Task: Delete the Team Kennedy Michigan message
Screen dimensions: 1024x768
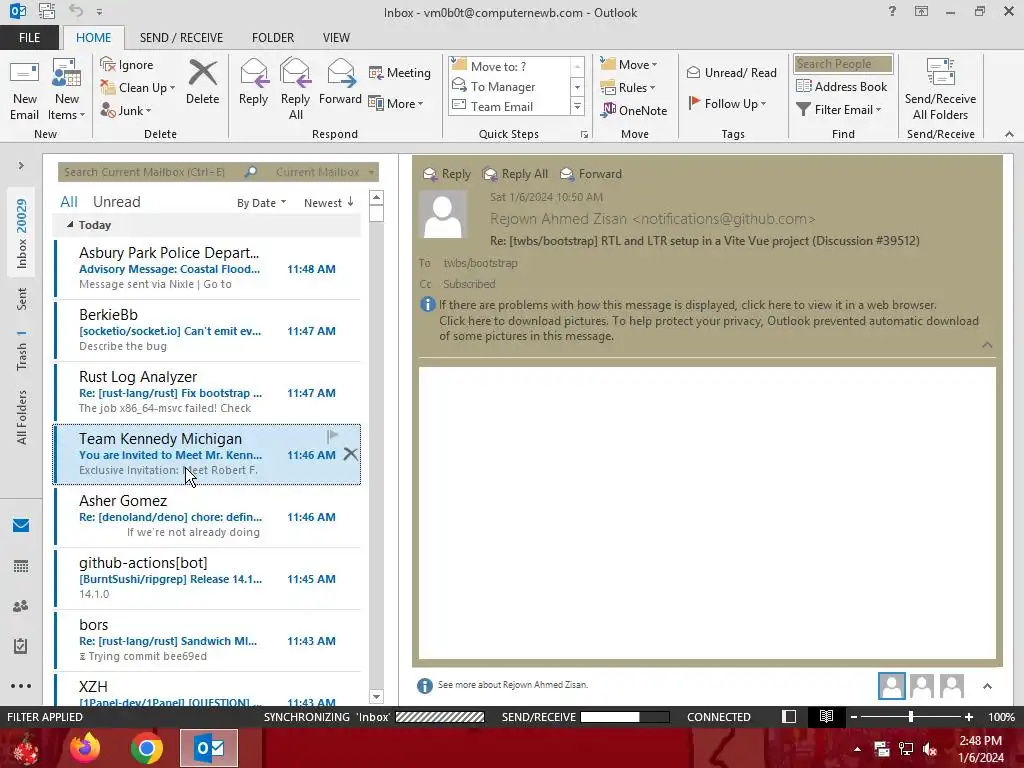Action: coord(351,454)
